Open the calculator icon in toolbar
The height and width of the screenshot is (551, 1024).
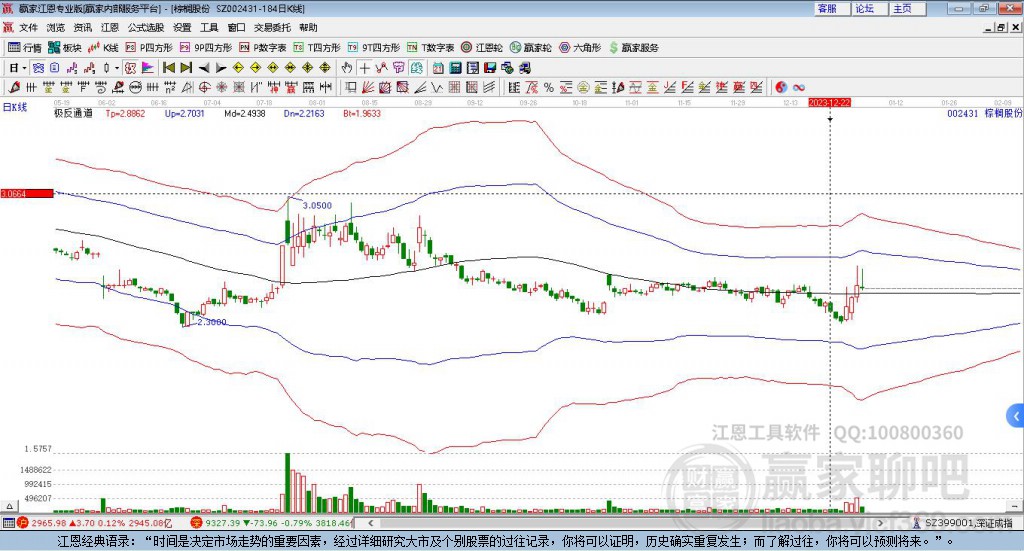(x=455, y=68)
